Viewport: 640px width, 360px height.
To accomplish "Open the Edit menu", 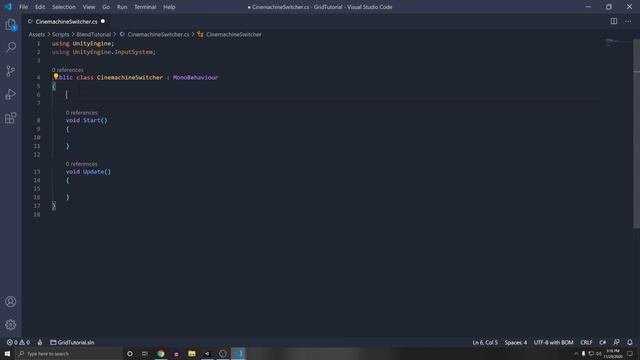I will click(x=40, y=7).
